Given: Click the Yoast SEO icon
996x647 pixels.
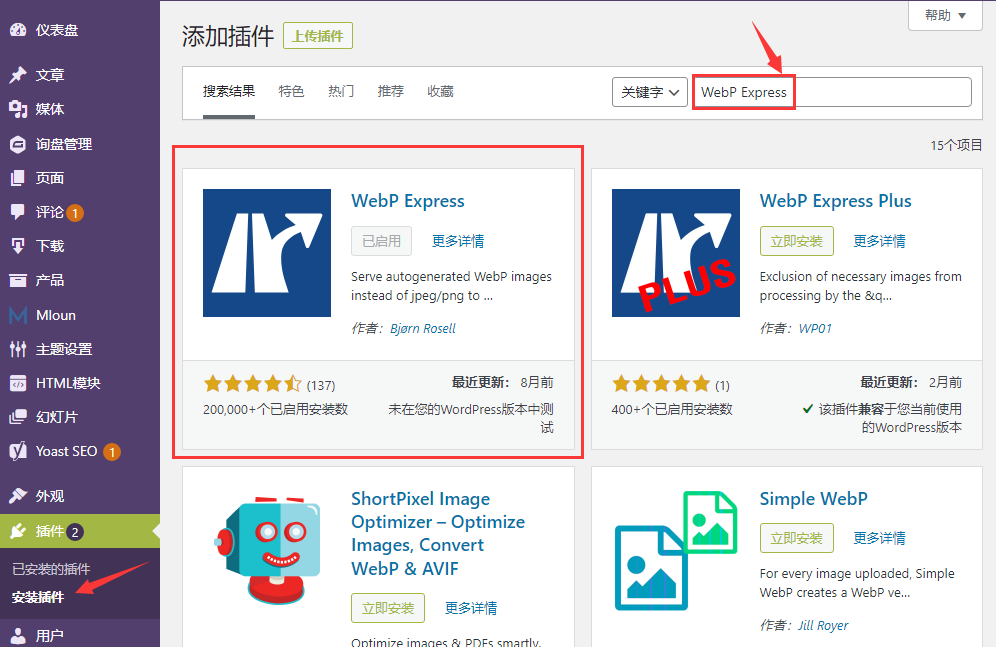Looking at the screenshot, I should [x=18, y=451].
